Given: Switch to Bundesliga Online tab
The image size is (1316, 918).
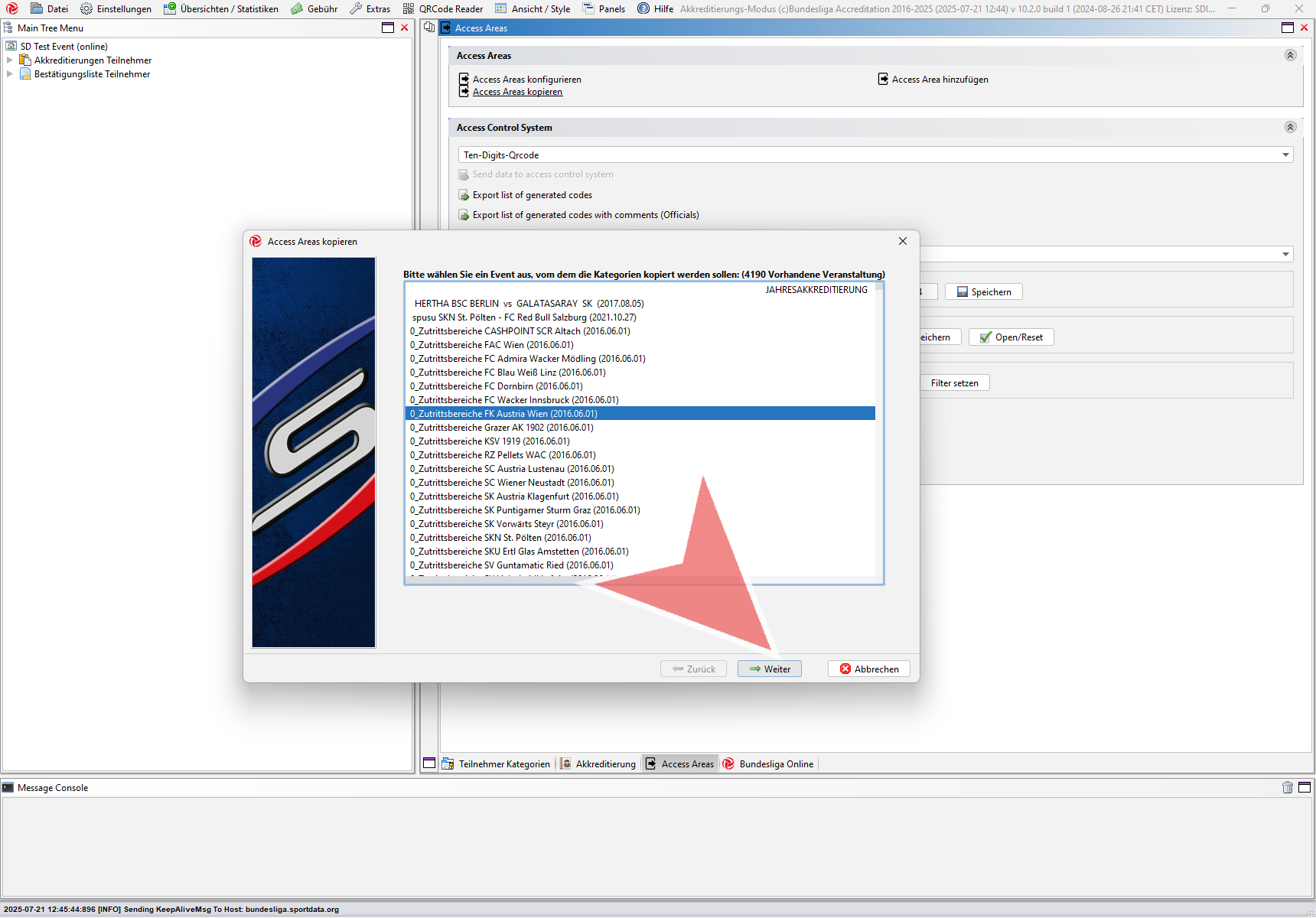Looking at the screenshot, I should [x=769, y=763].
